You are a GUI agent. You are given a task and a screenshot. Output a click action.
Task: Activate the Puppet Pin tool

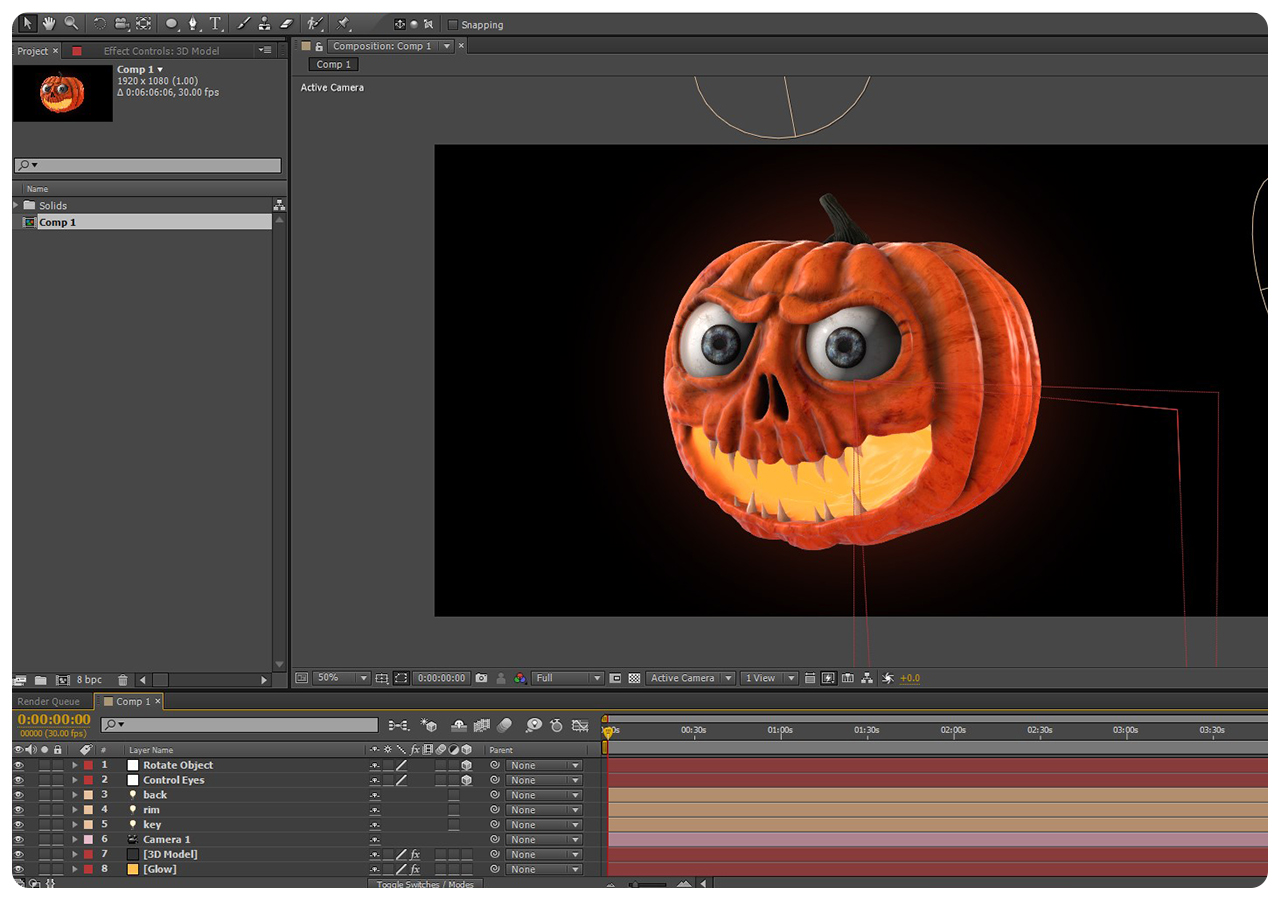tap(343, 23)
